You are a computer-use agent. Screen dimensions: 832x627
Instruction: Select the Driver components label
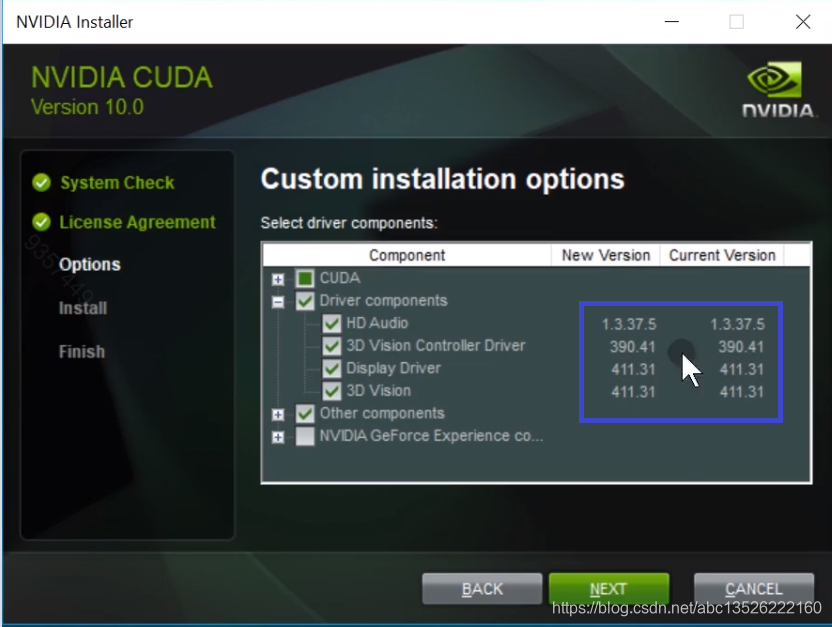(383, 301)
